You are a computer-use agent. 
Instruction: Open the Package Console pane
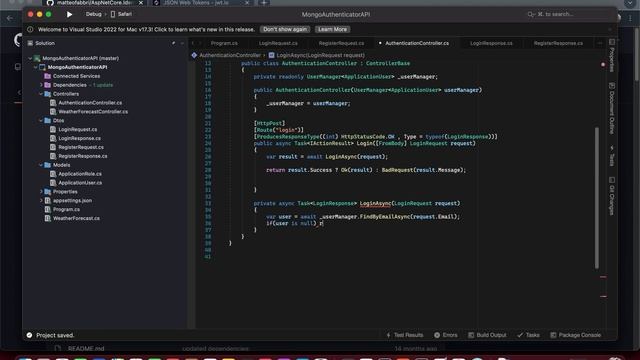pos(576,335)
